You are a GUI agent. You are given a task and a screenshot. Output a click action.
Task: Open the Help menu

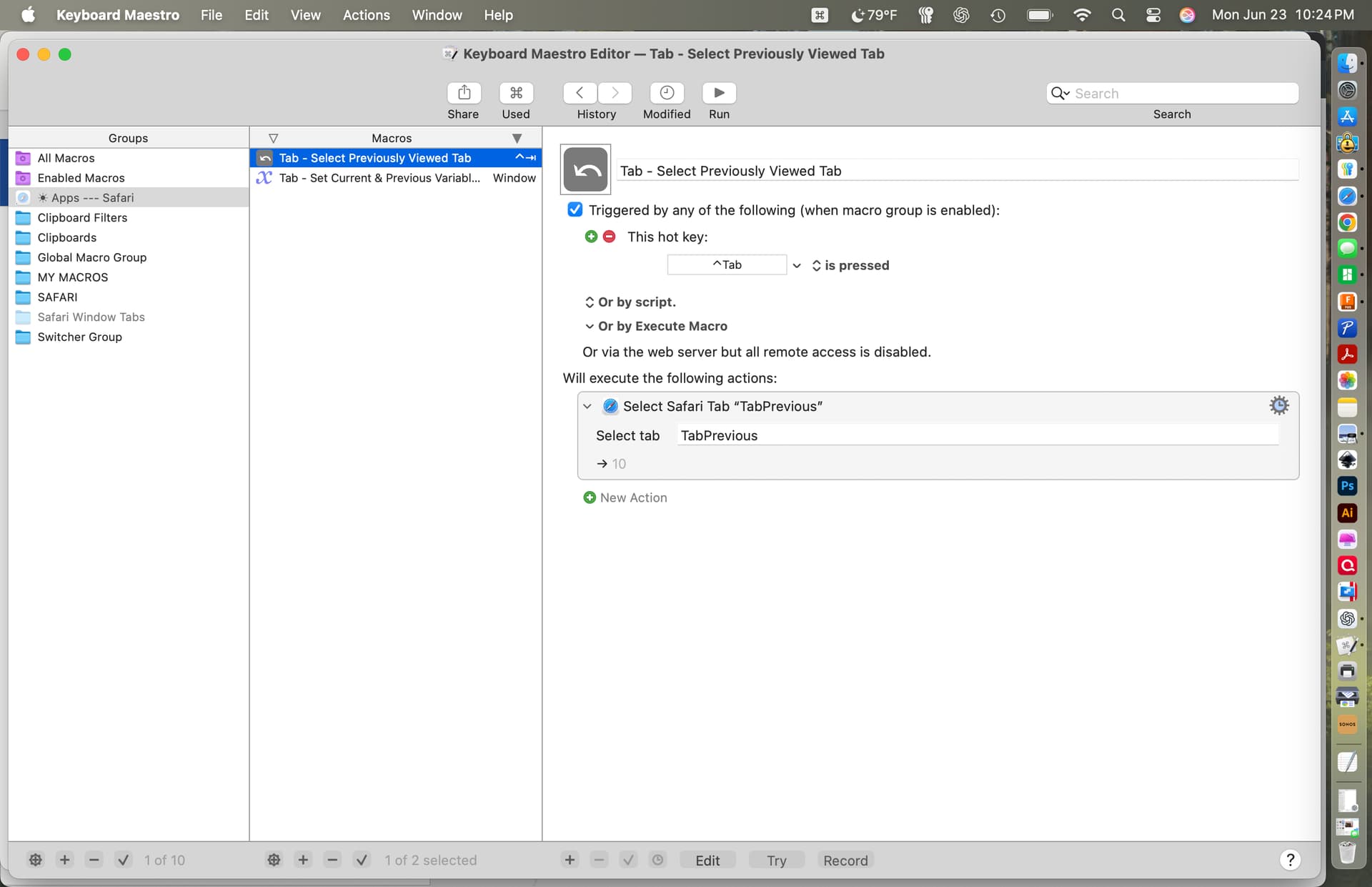pos(498,15)
